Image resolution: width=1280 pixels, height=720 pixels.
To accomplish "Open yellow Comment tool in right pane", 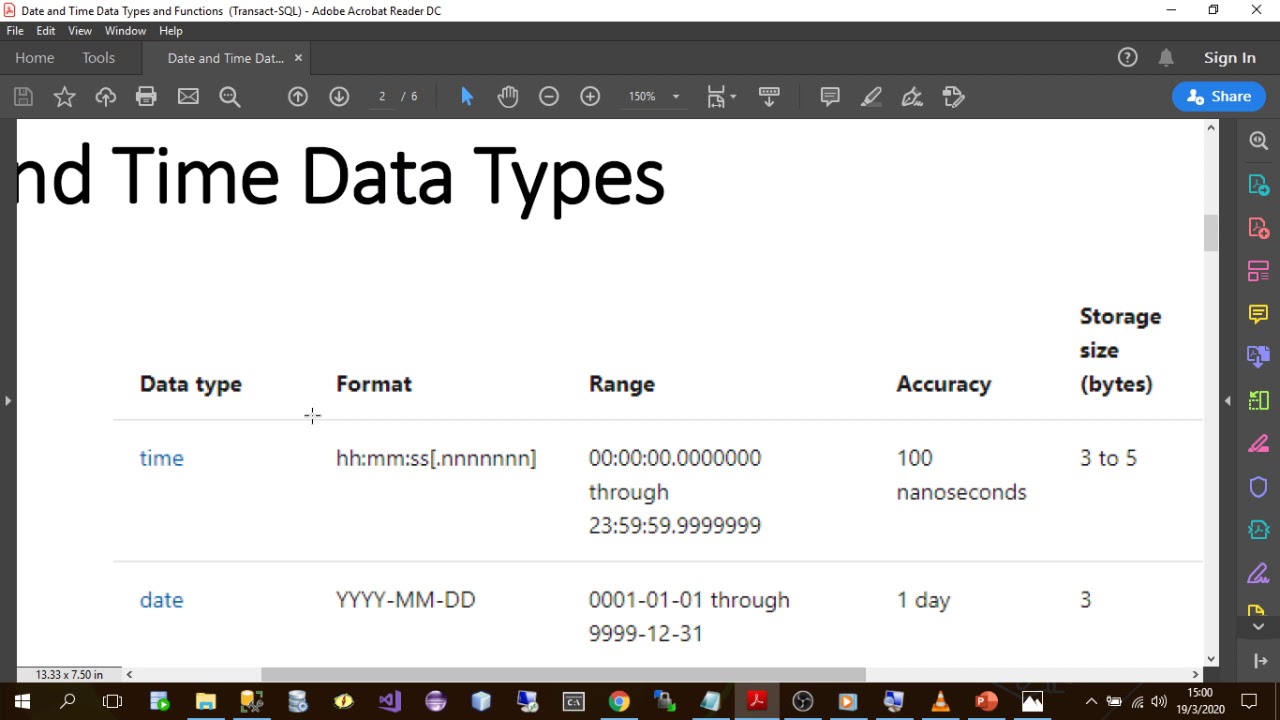I will (1259, 315).
